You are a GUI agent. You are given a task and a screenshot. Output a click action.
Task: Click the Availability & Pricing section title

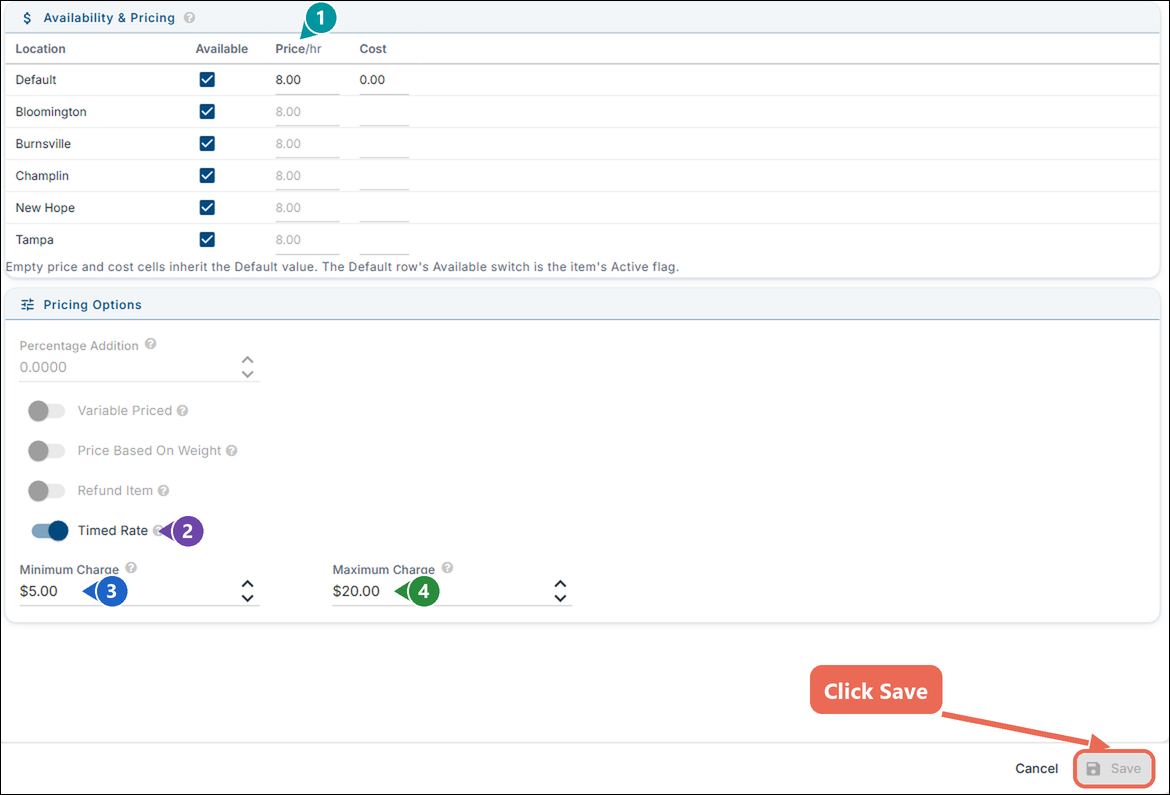point(109,18)
